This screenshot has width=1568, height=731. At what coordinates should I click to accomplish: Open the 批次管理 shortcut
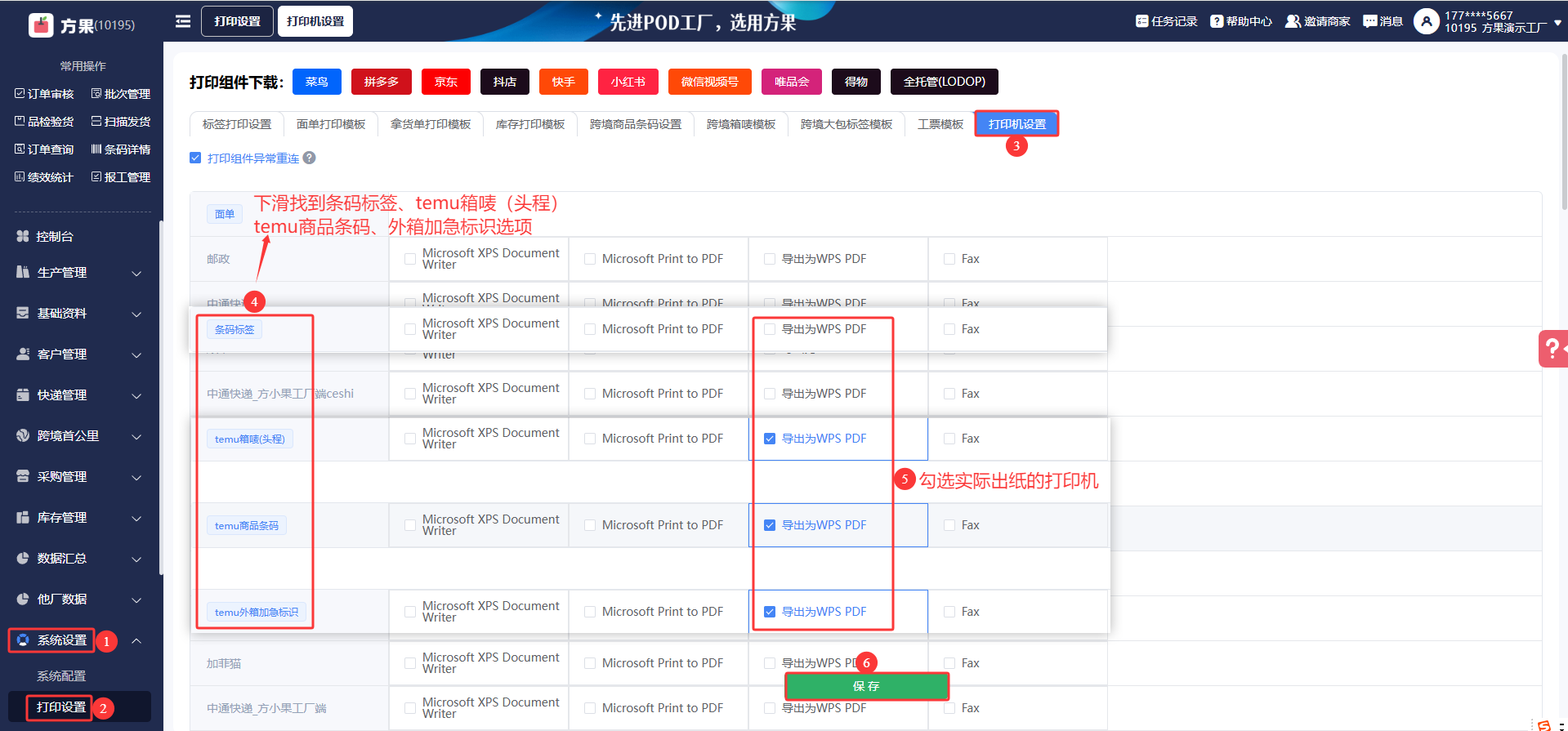(121, 94)
